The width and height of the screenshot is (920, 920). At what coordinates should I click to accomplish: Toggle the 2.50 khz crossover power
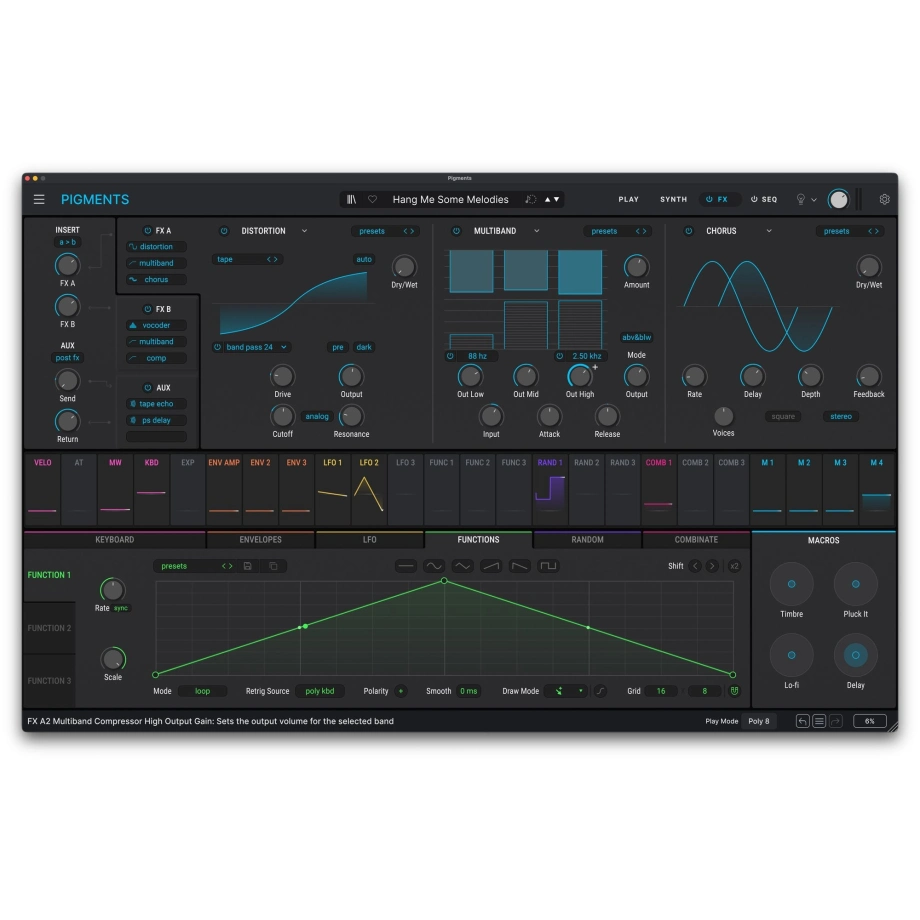pos(560,356)
